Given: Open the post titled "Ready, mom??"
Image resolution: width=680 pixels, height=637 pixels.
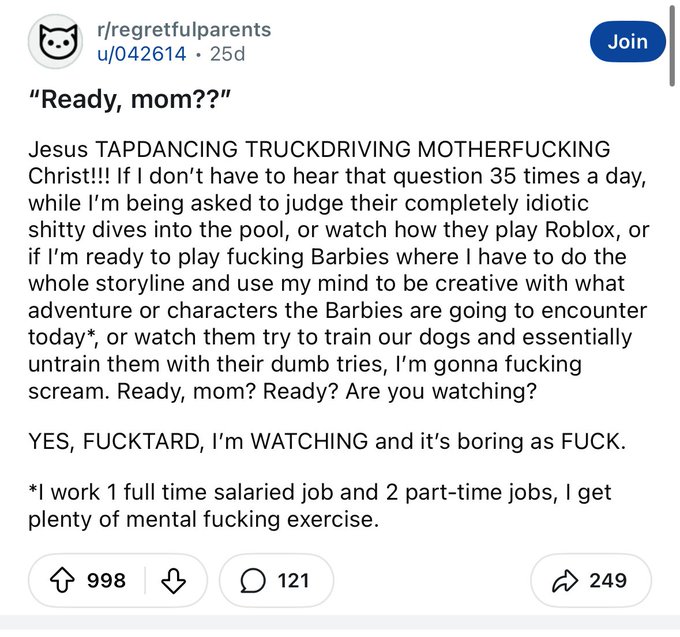Looking at the screenshot, I should (132, 103).
